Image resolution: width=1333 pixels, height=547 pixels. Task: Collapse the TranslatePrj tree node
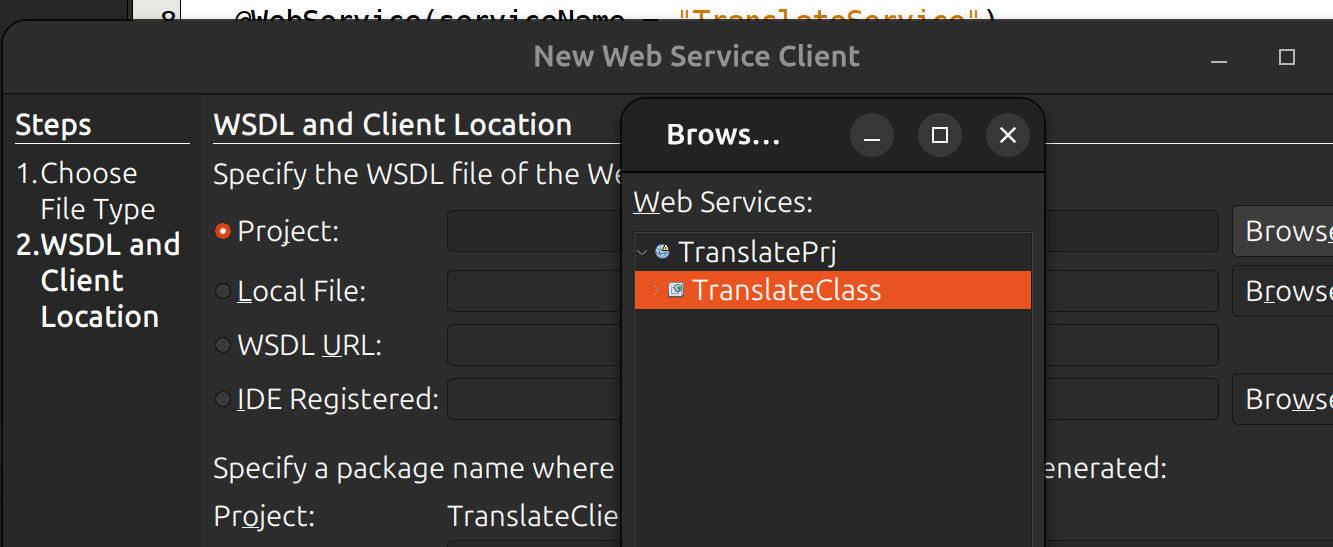642,252
